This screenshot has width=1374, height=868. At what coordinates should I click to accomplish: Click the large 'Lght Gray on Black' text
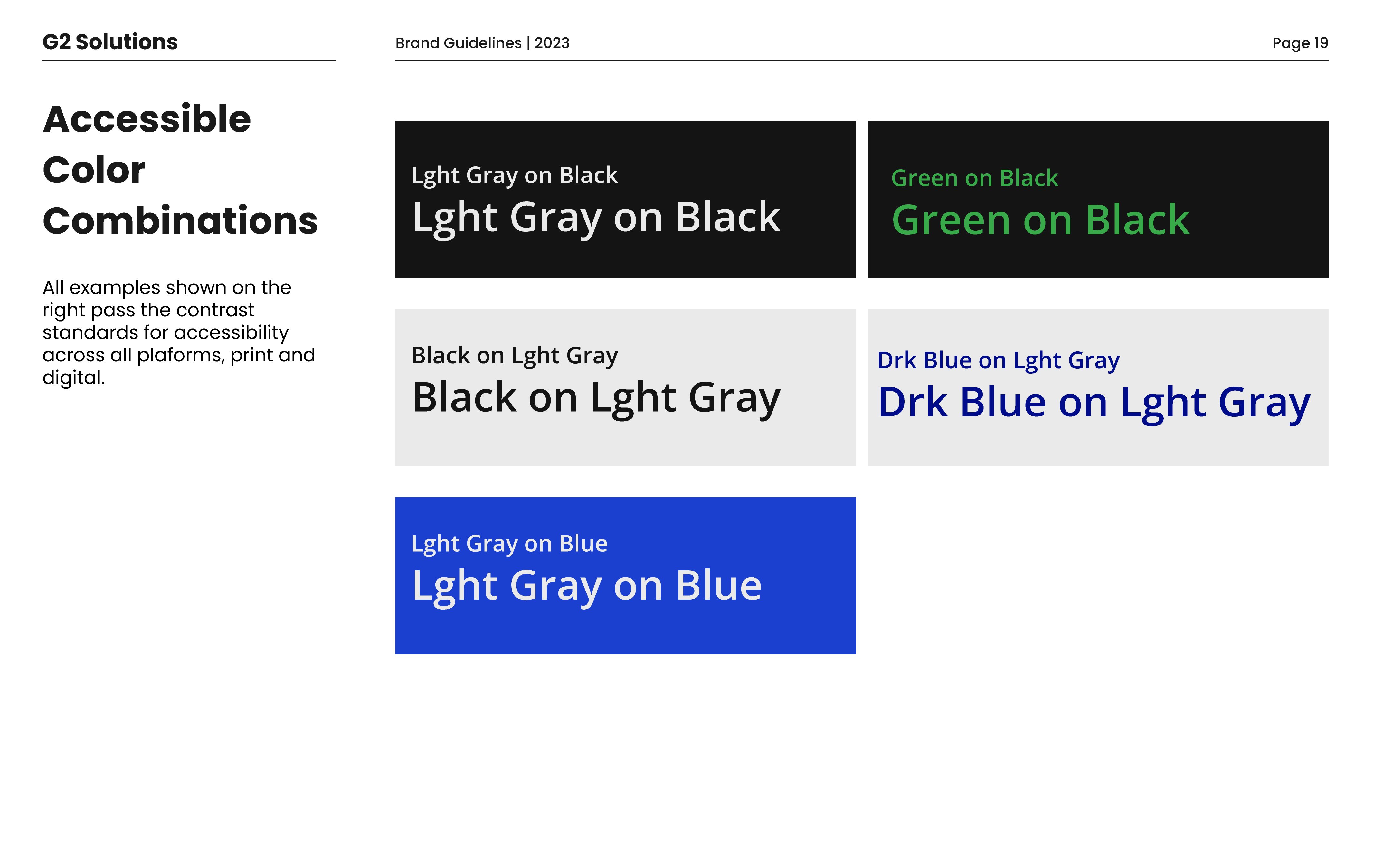click(x=595, y=217)
